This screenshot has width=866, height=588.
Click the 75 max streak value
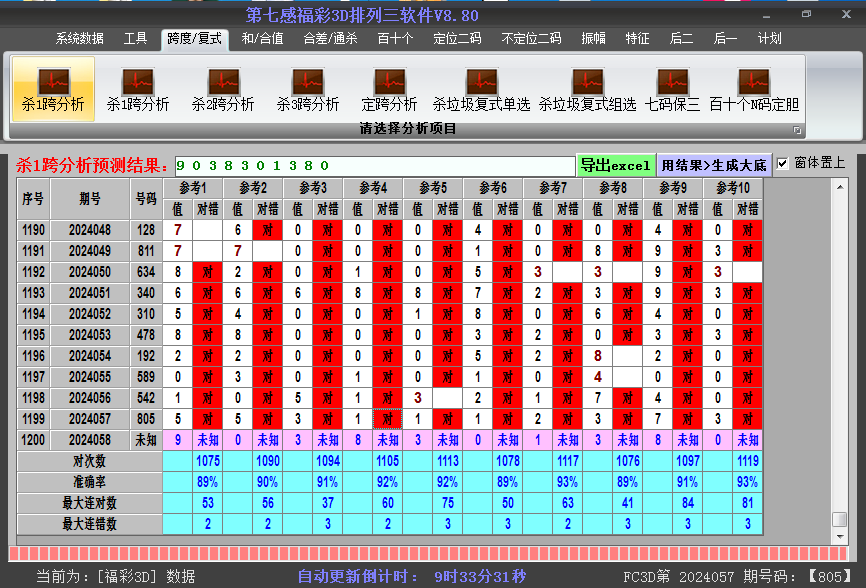coord(448,503)
